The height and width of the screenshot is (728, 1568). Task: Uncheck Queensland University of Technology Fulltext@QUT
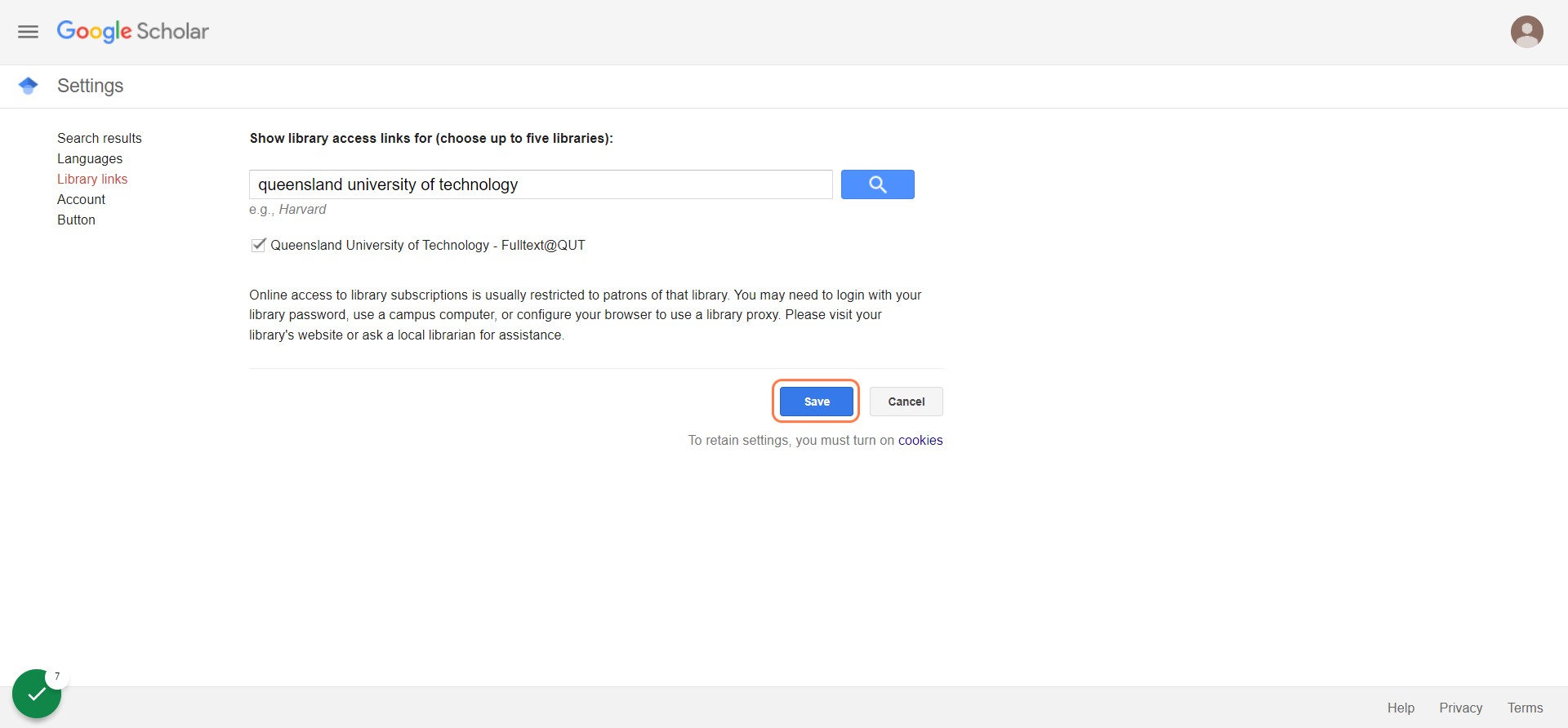click(258, 245)
